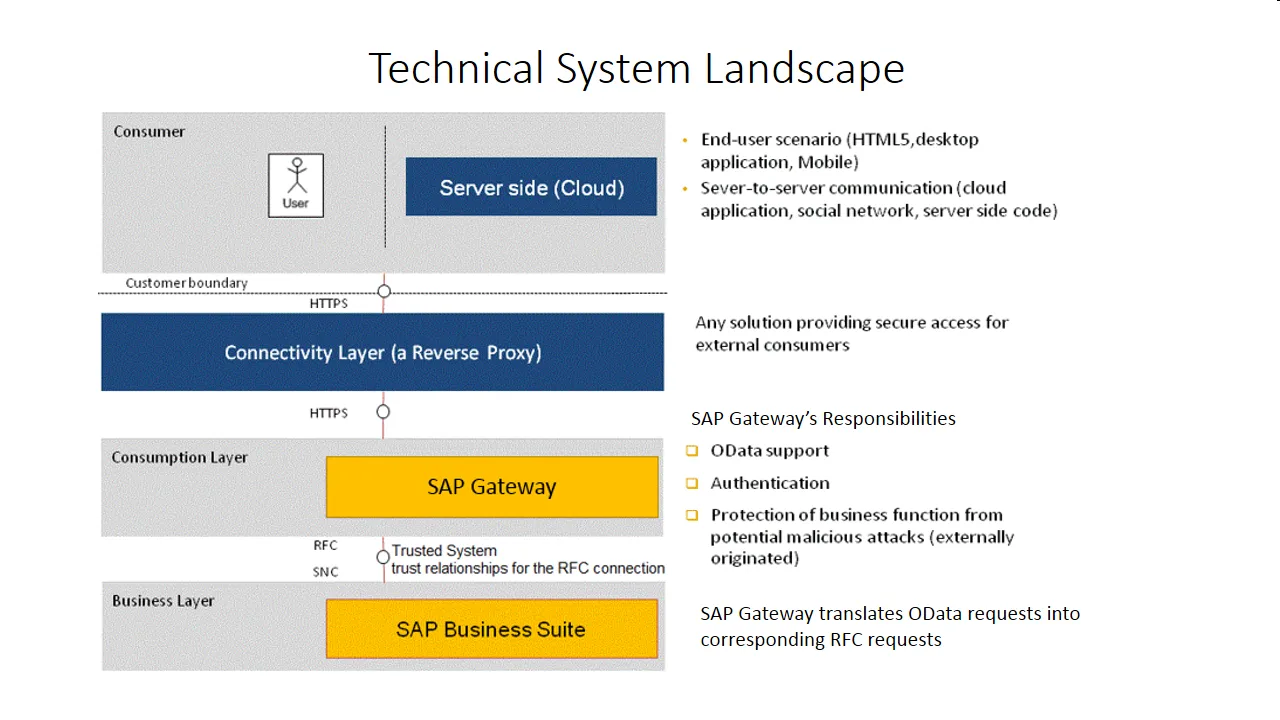This screenshot has width=1280, height=720.
Task: Click the Technical System Landscape title
Action: click(637, 68)
